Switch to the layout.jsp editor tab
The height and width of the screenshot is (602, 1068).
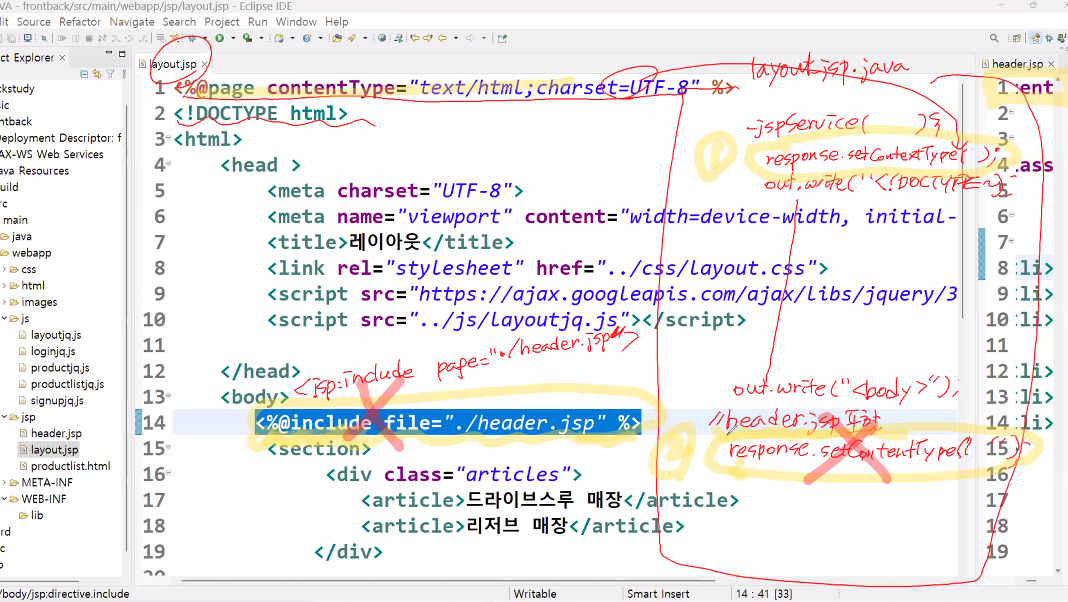tap(172, 64)
